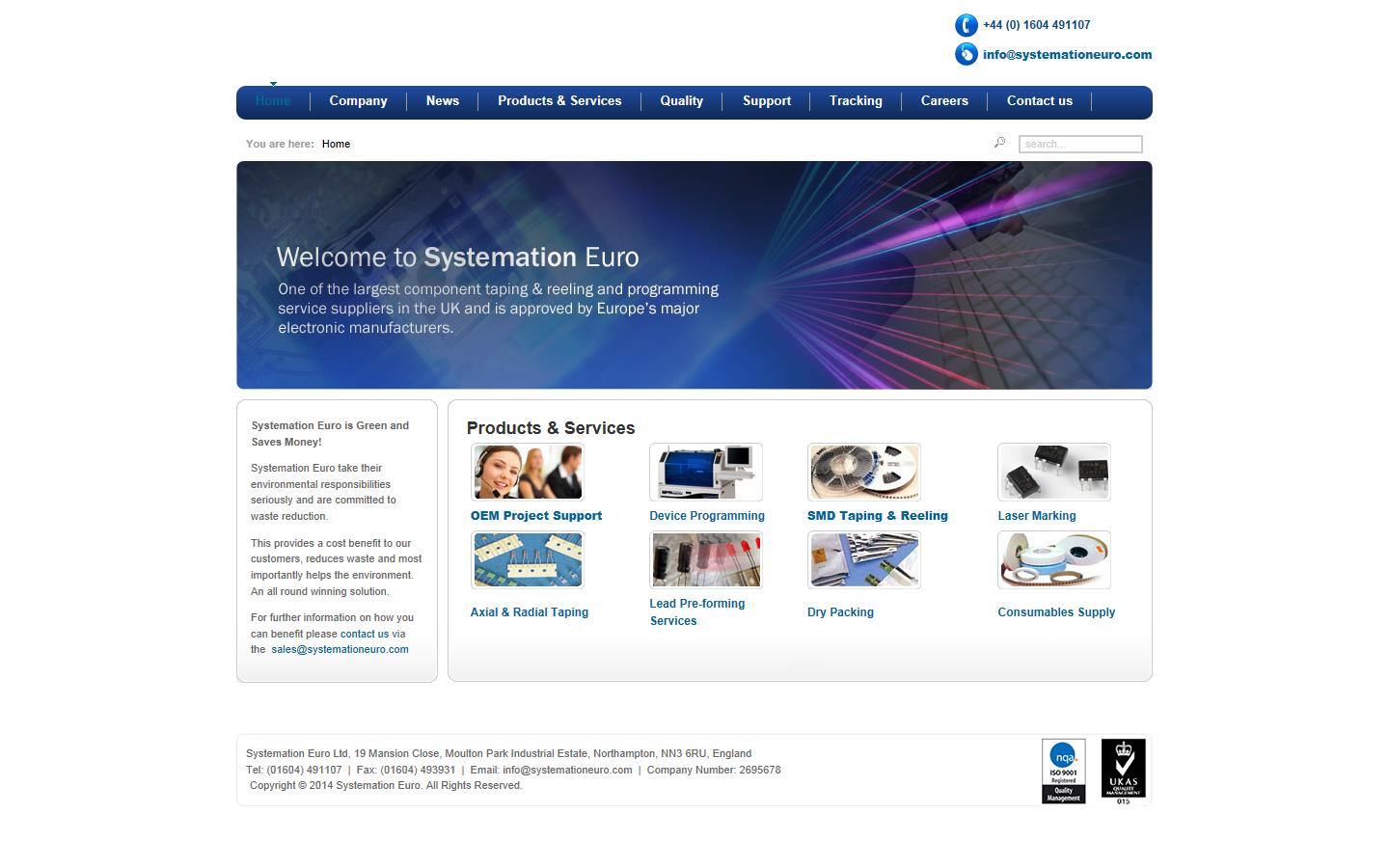Click the contact us link in the green panel
Screen dimensions: 1389x868
(x=365, y=634)
